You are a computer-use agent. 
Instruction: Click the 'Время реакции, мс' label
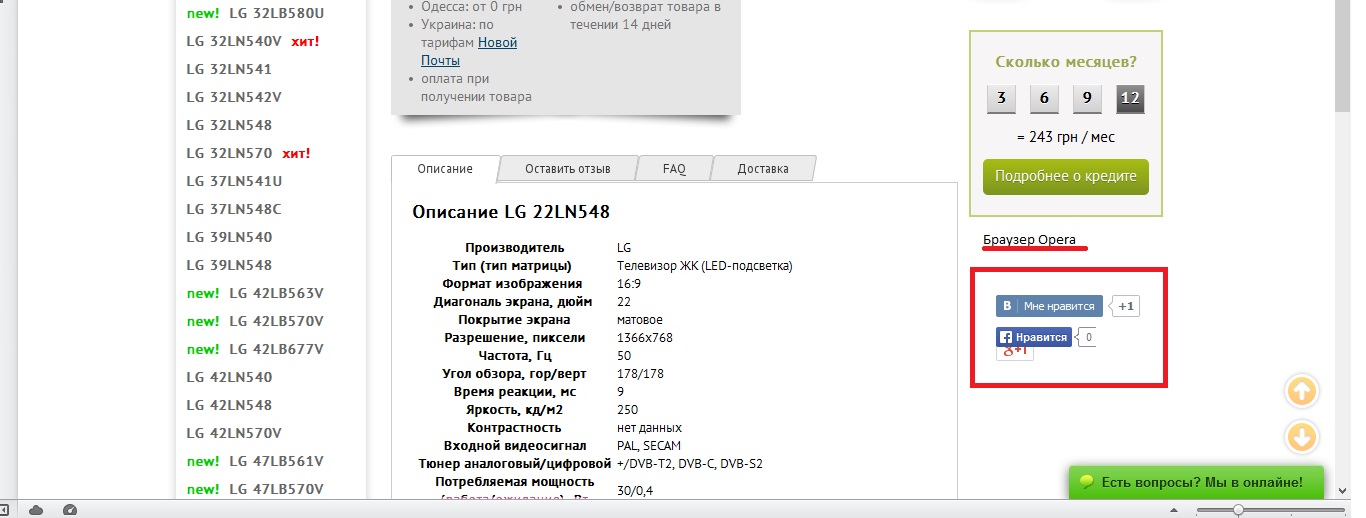click(515, 392)
